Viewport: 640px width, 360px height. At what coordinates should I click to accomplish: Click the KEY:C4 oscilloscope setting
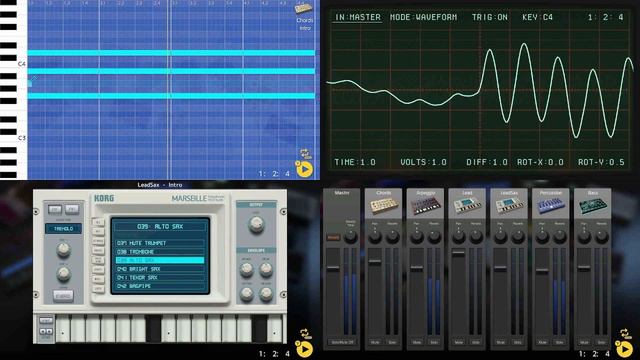537,17
